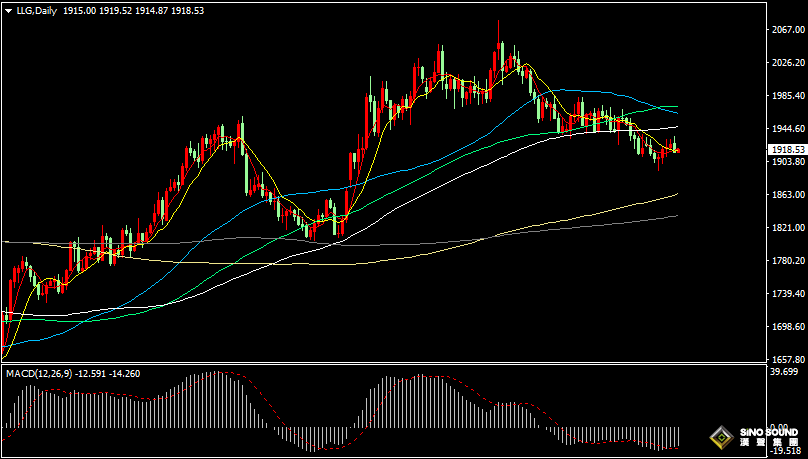Click the 2067.00 price axis label

point(786,30)
